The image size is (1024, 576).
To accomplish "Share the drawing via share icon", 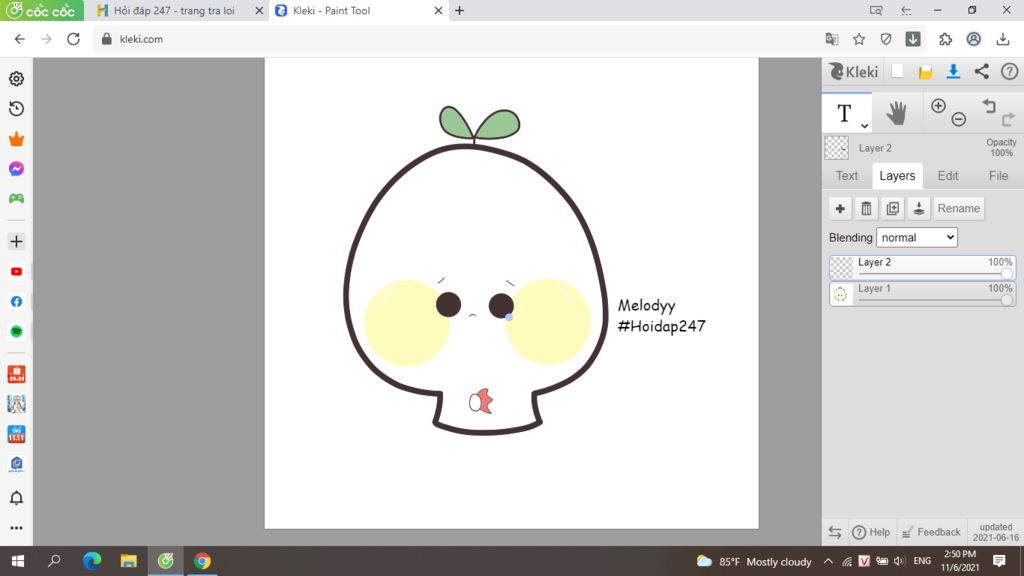I will tap(982, 71).
